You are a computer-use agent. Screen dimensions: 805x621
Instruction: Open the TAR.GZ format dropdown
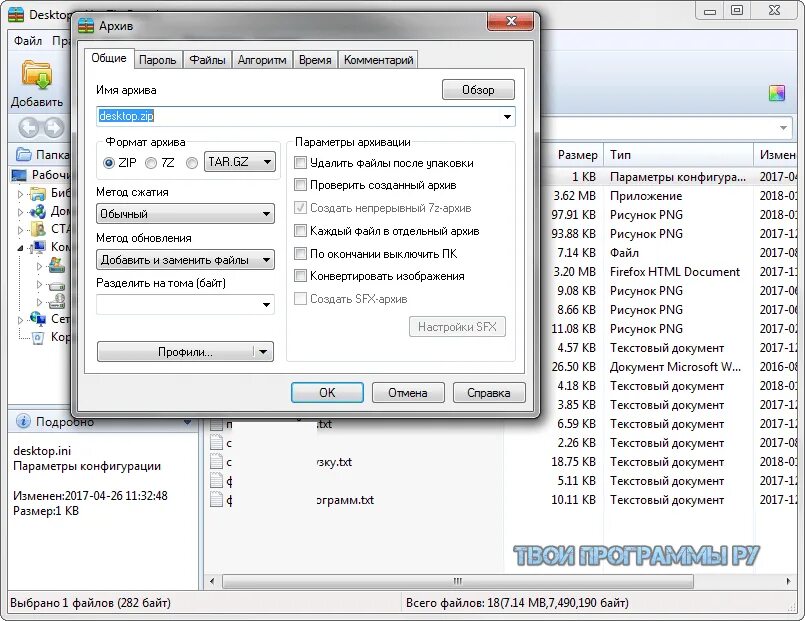[x=240, y=162]
